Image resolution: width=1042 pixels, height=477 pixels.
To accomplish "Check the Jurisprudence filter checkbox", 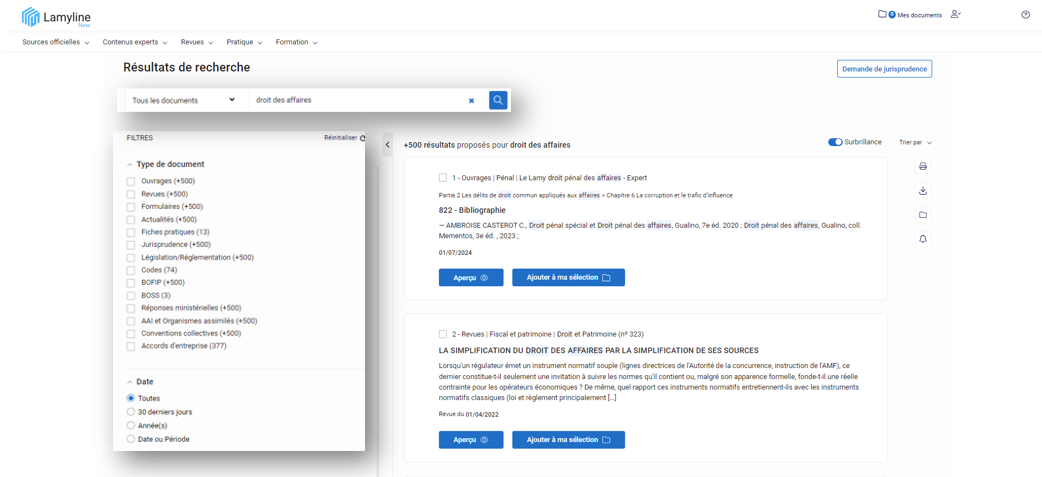I will [x=131, y=245].
